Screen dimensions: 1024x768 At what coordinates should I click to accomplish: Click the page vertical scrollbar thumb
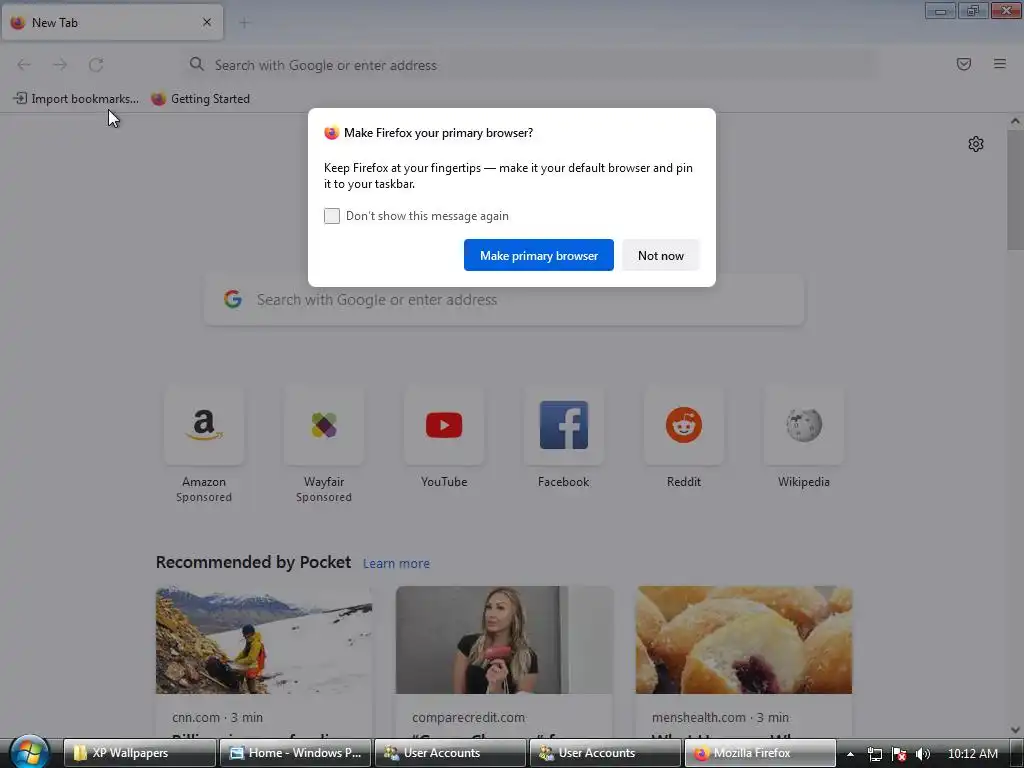point(1015,189)
